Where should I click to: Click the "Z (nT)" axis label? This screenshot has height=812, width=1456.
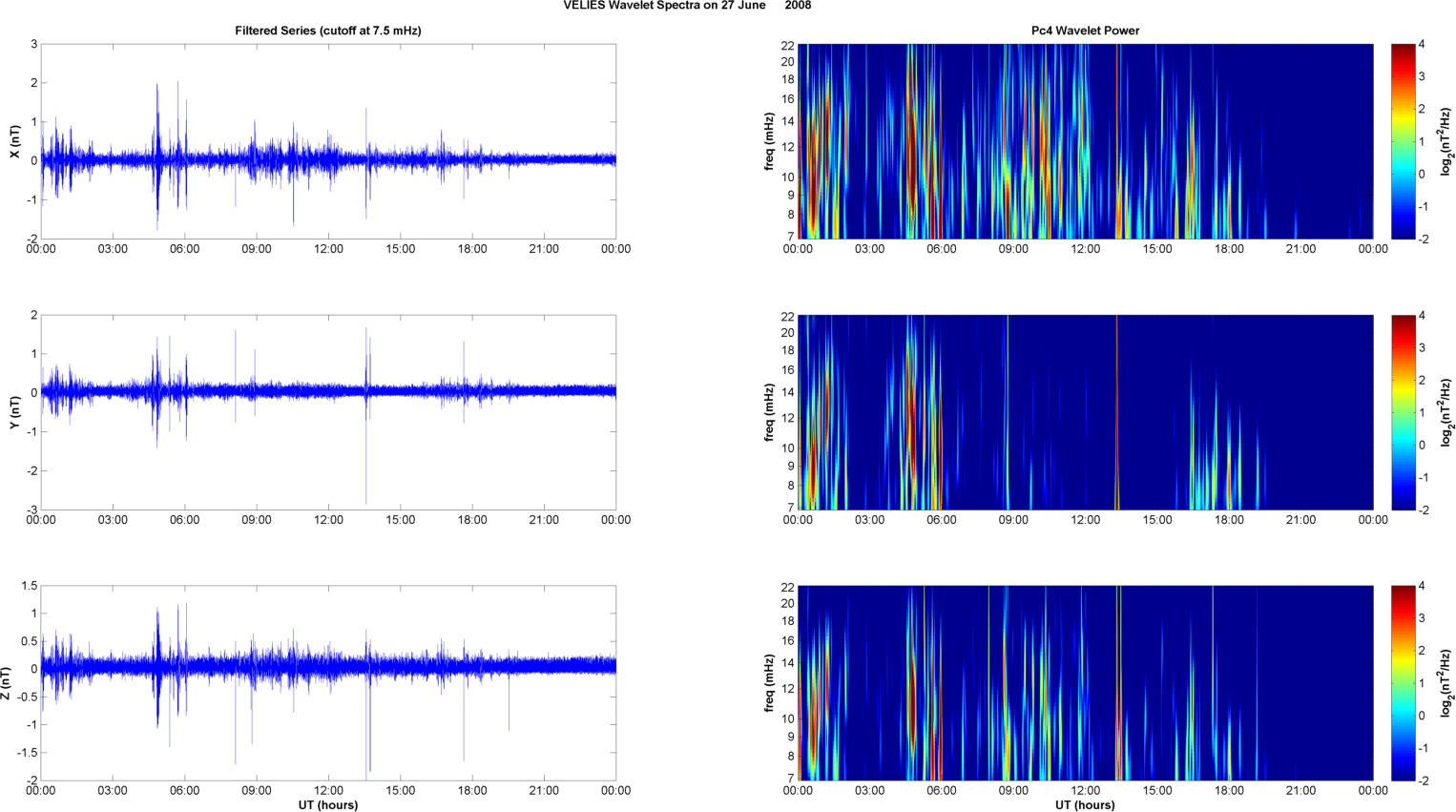[8, 683]
